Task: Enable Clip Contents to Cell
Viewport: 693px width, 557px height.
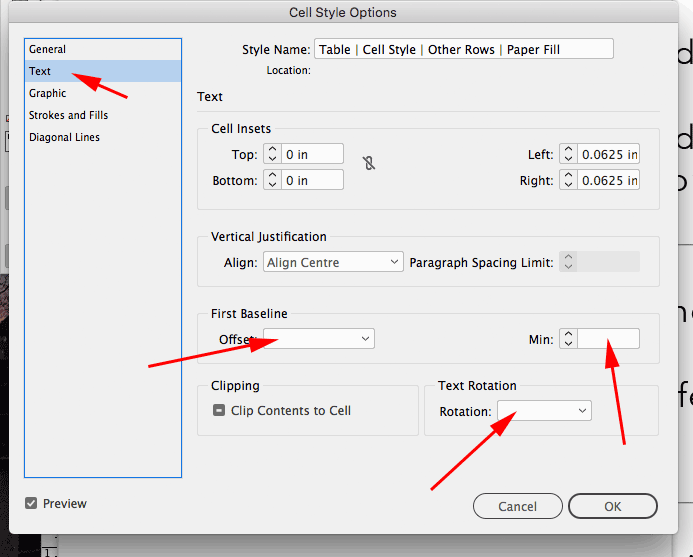Action: [219, 410]
